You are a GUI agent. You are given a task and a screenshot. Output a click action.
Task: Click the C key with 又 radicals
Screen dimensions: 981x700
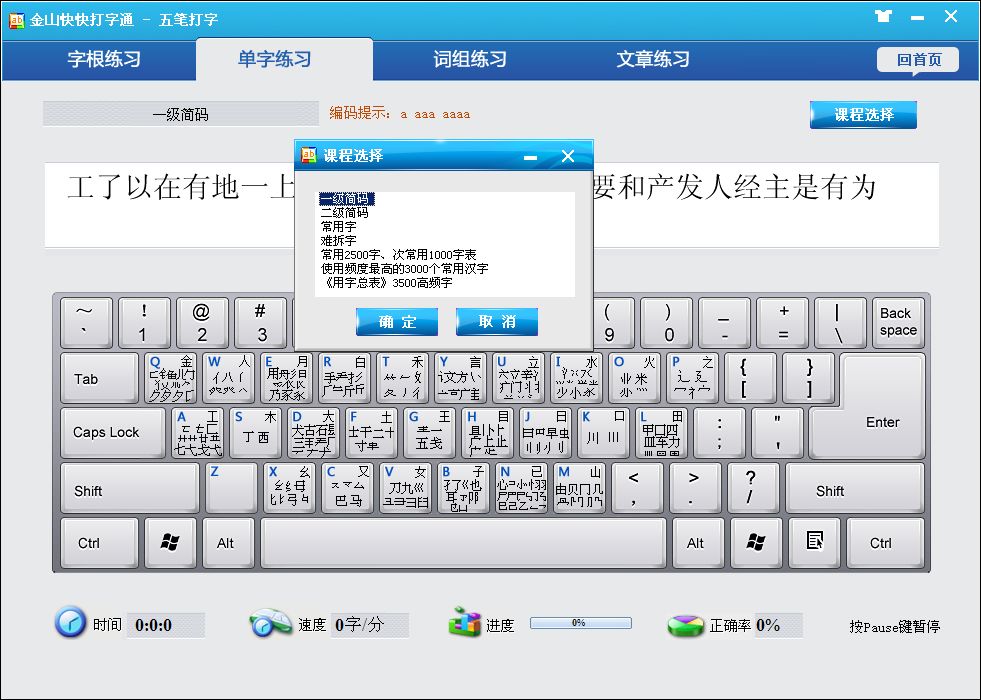pos(348,487)
